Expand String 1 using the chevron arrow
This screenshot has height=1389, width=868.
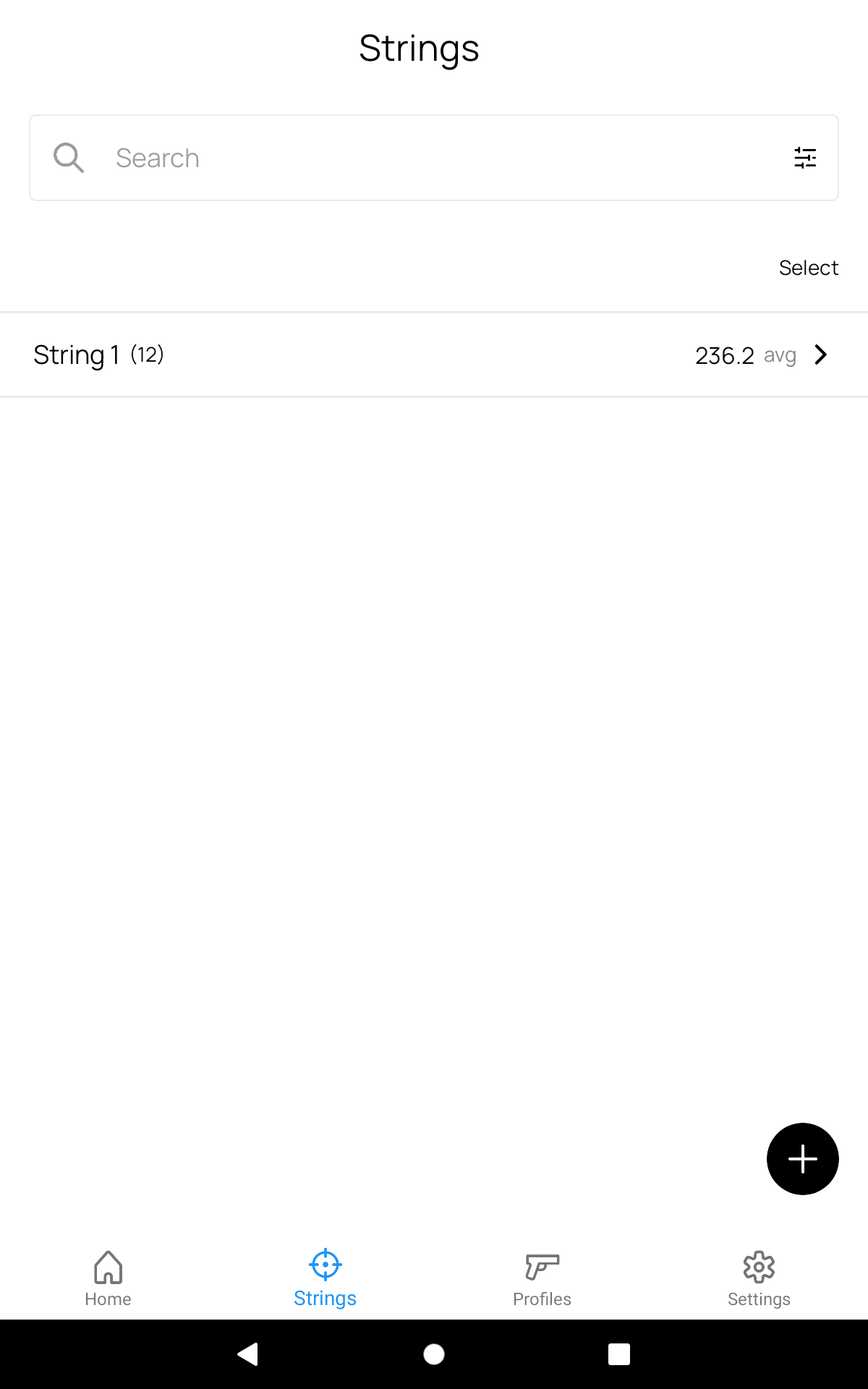(820, 354)
